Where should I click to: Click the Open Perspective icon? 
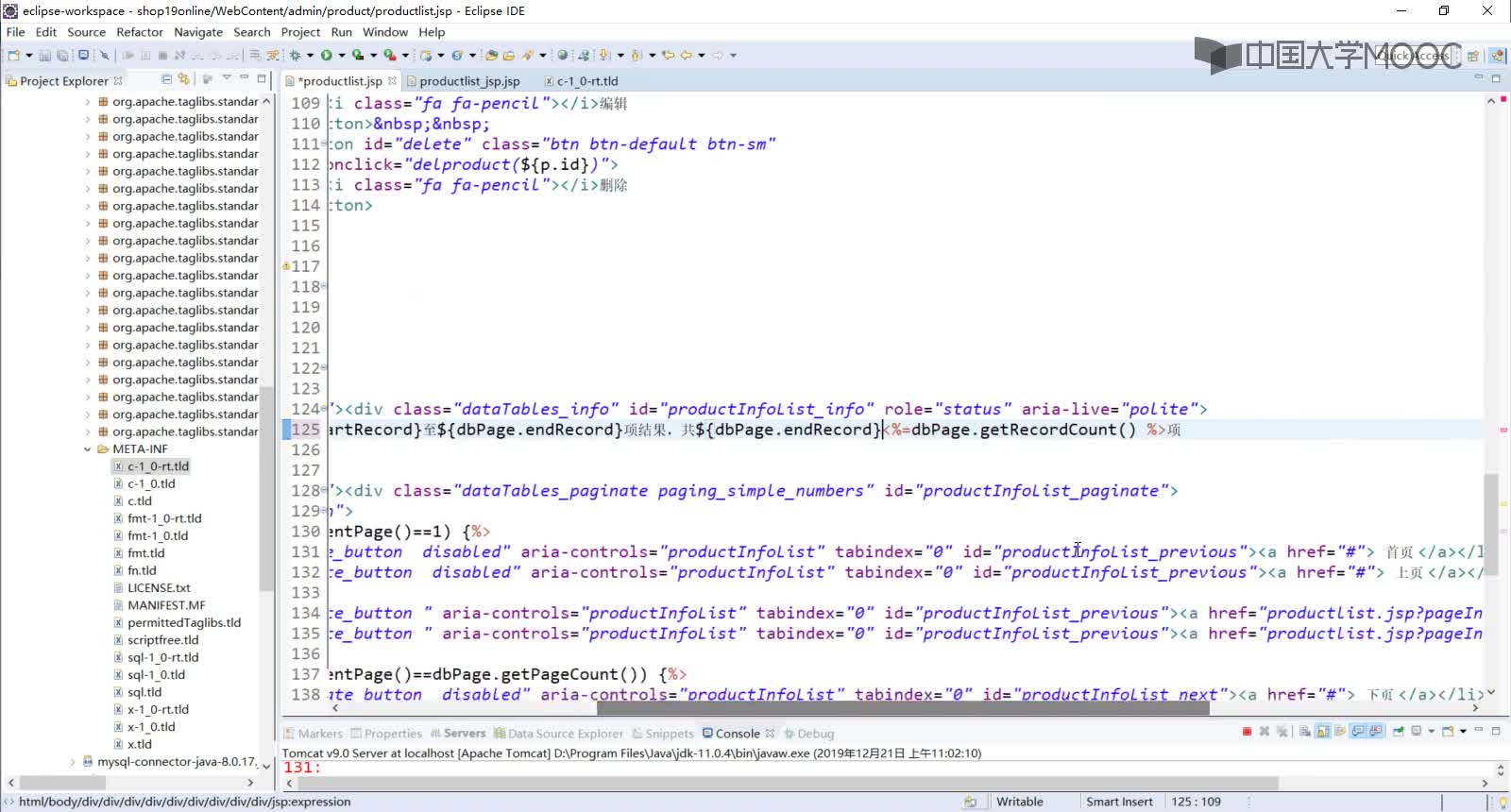pos(1473,56)
